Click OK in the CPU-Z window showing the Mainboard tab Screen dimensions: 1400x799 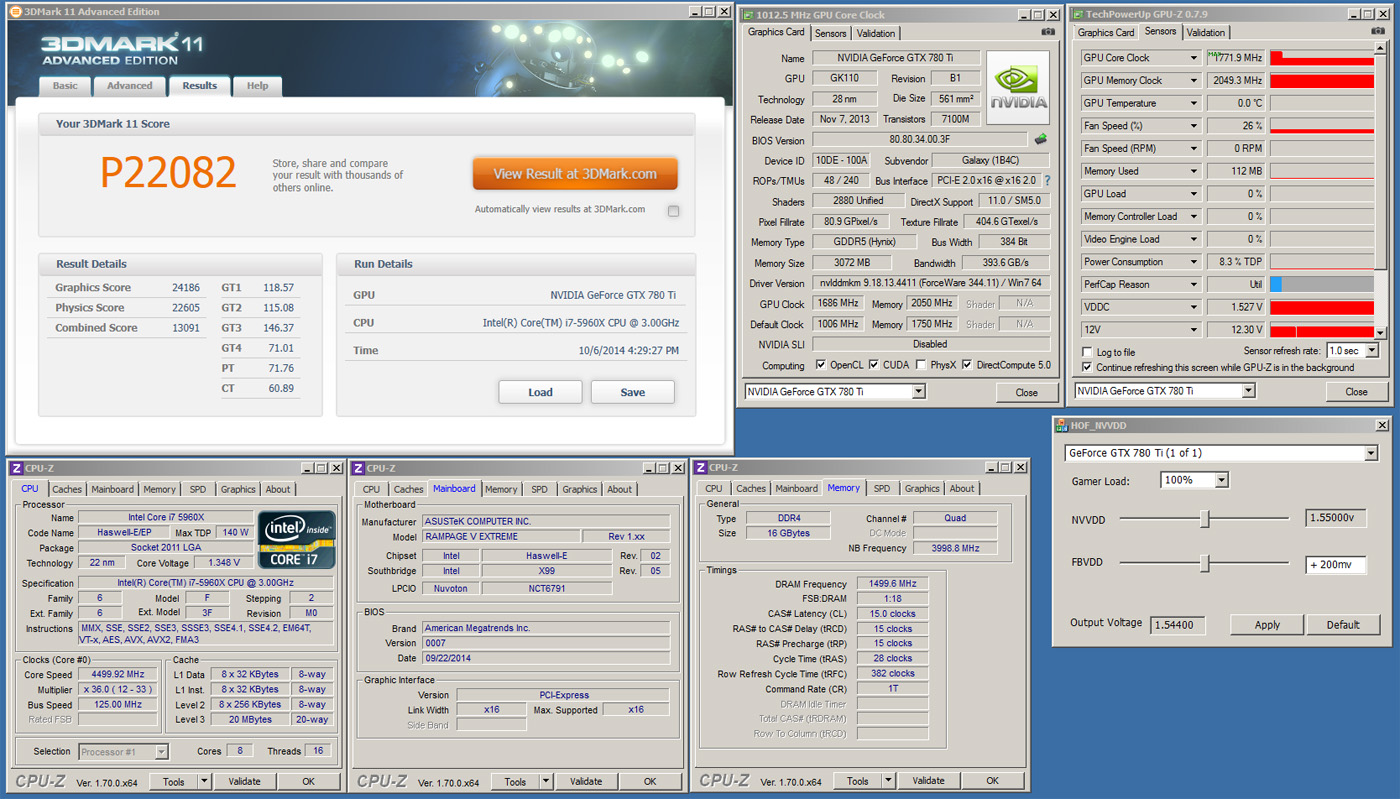[650, 781]
